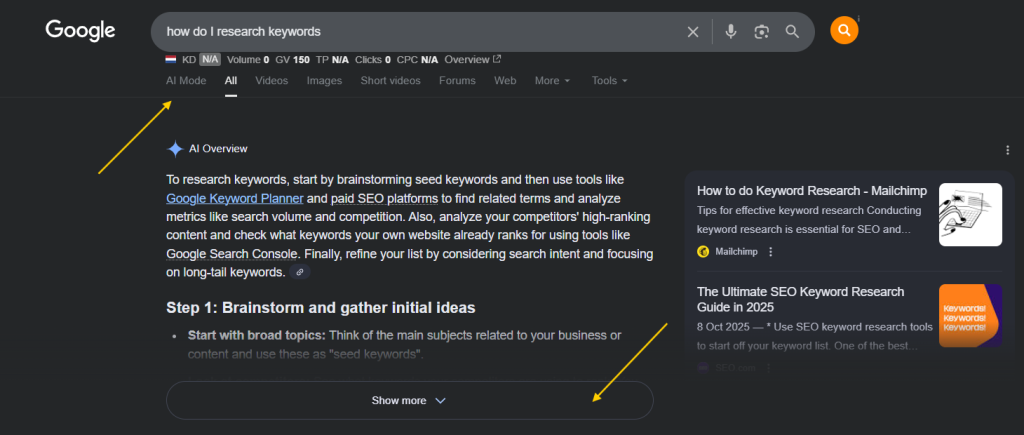Click the magnifier search icon
Image resolution: width=1024 pixels, height=435 pixels.
pos(792,32)
